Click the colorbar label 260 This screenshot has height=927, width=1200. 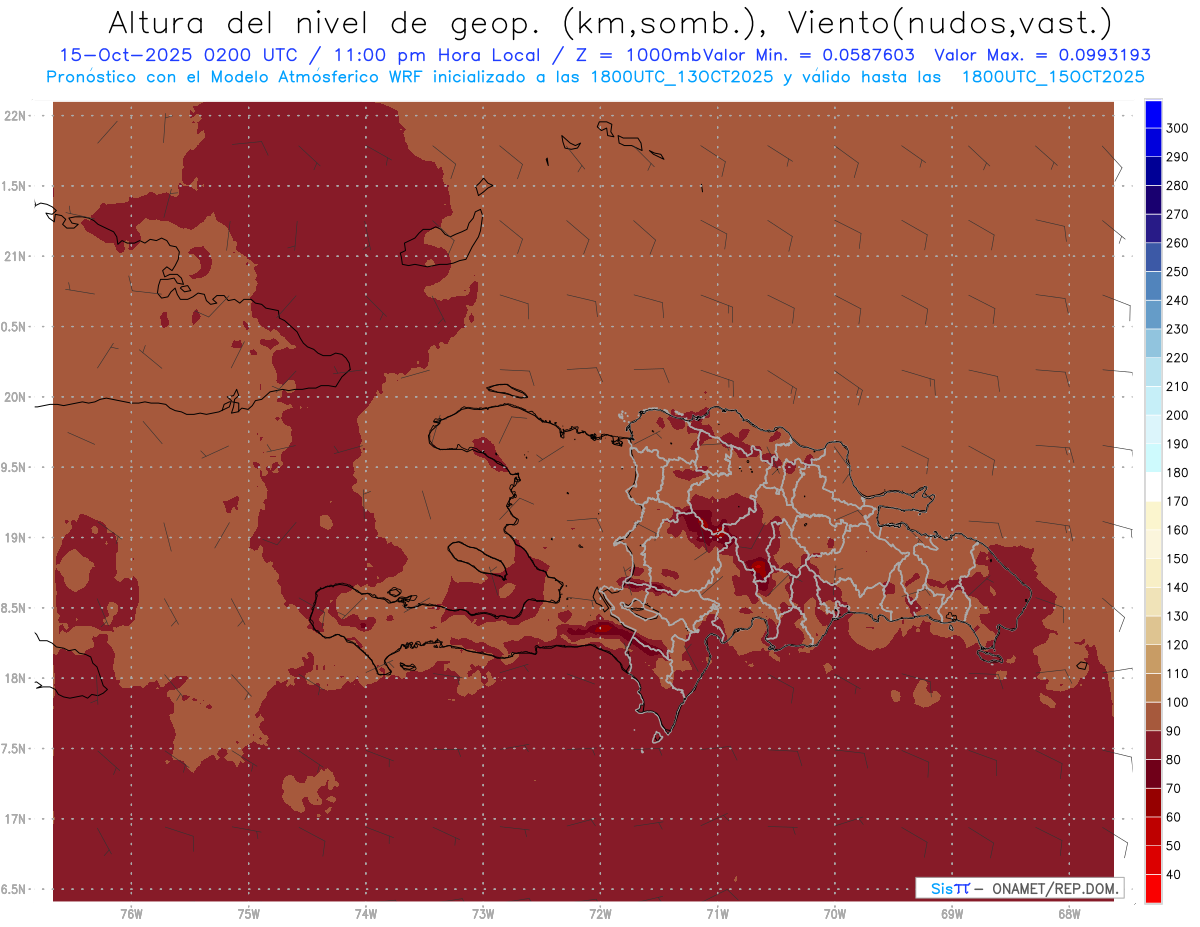pyautogui.click(x=1176, y=243)
